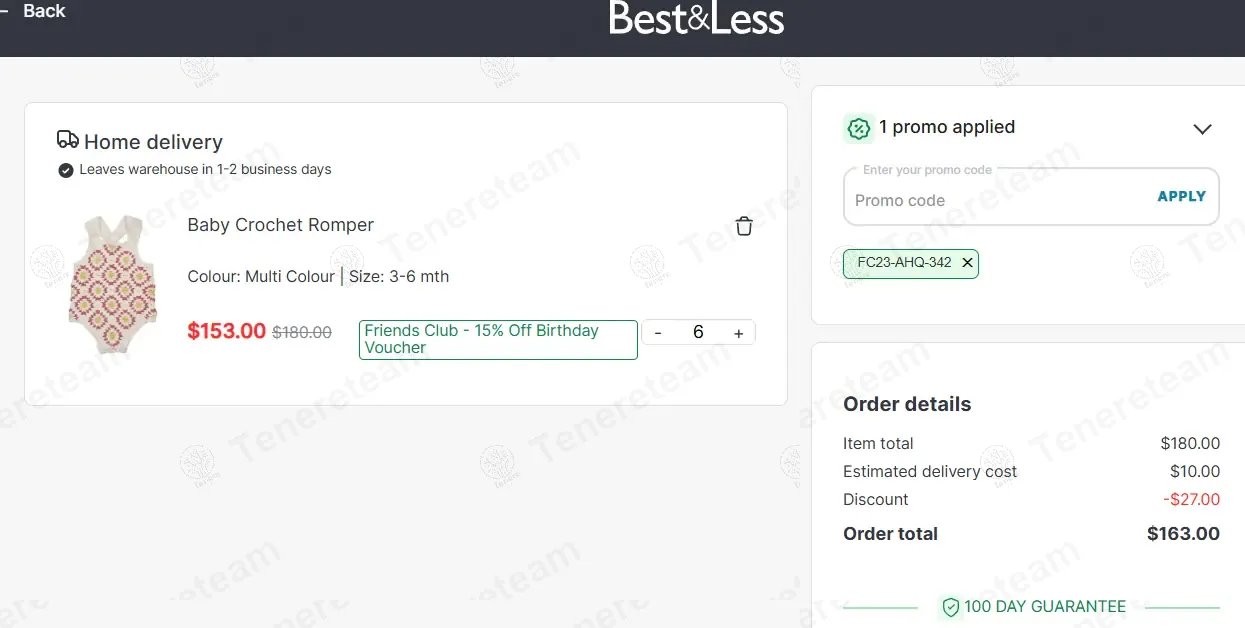Increase romper quantity with plus button
The image size is (1245, 628).
(739, 333)
